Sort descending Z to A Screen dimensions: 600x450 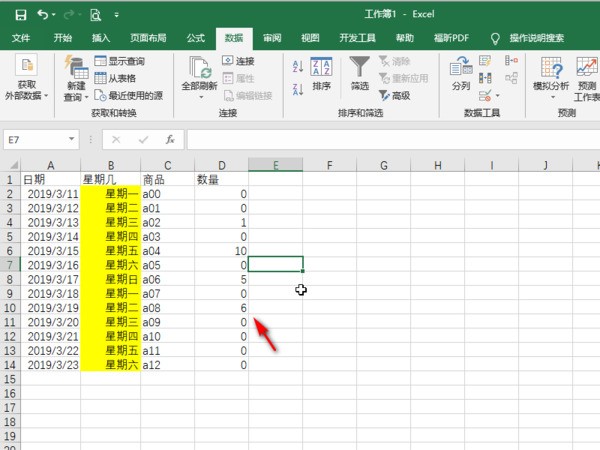pos(298,90)
